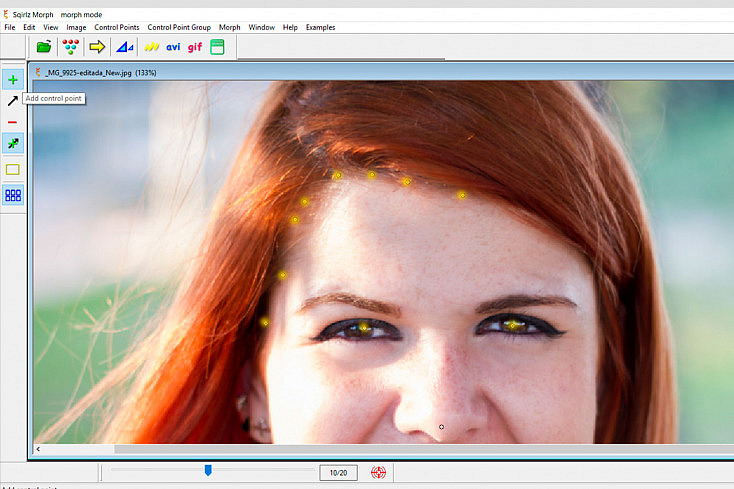Click the red crosshair target icon

[378, 472]
